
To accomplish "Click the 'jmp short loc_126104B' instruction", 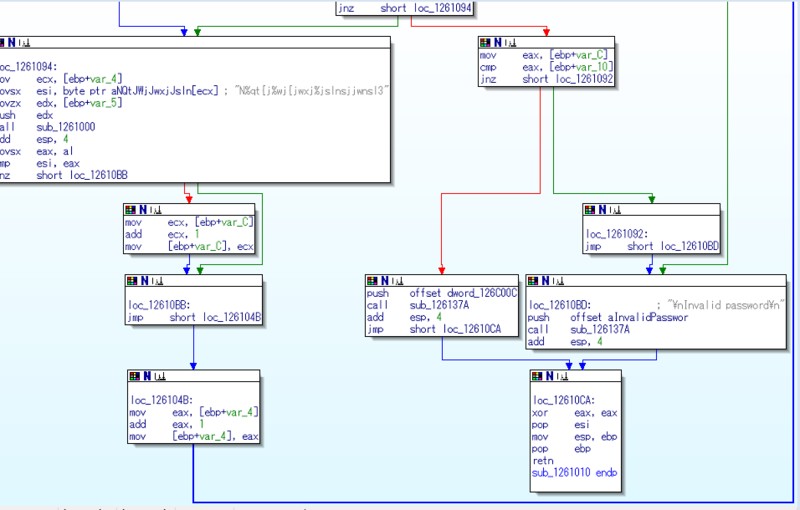I will [194, 317].
